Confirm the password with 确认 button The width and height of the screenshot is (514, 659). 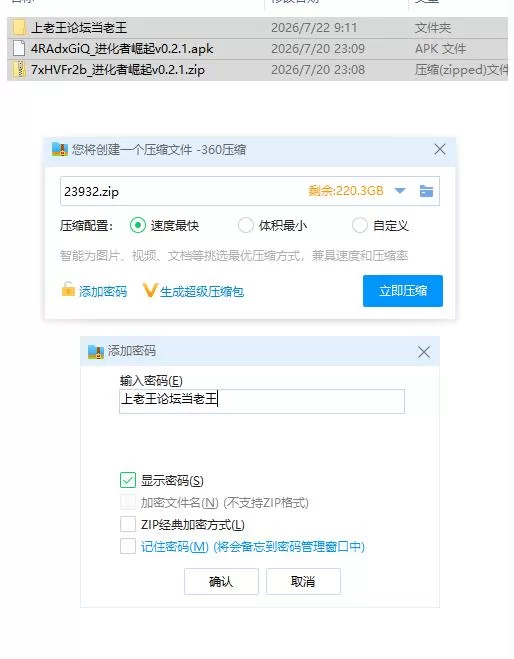tap(221, 581)
